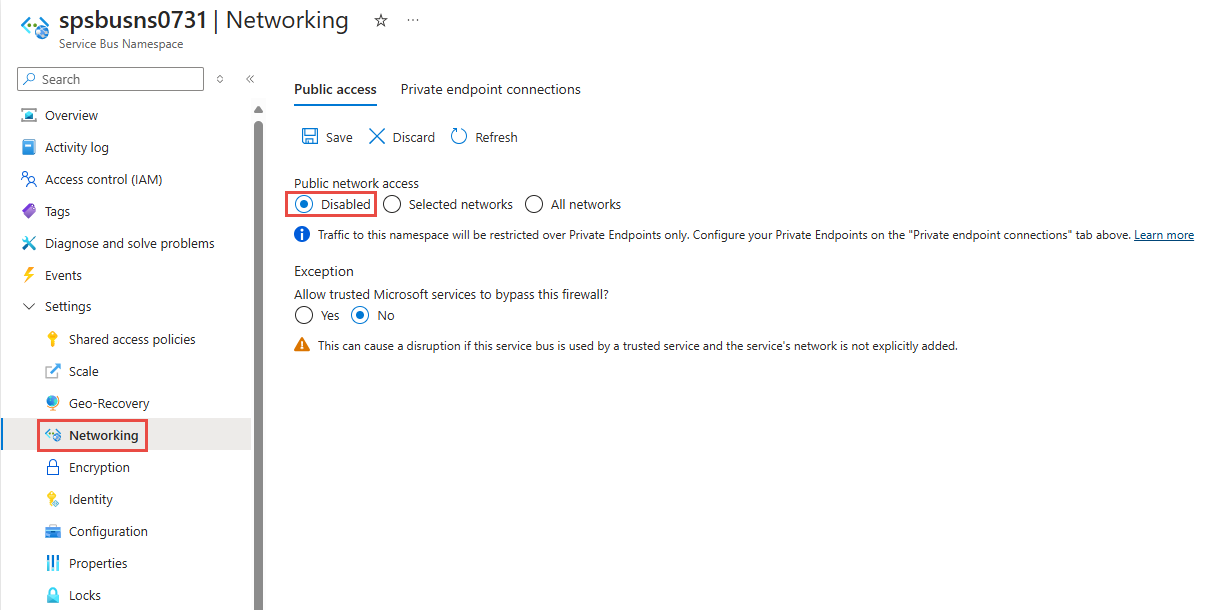Click inside the sidebar Search field

click(x=110, y=78)
